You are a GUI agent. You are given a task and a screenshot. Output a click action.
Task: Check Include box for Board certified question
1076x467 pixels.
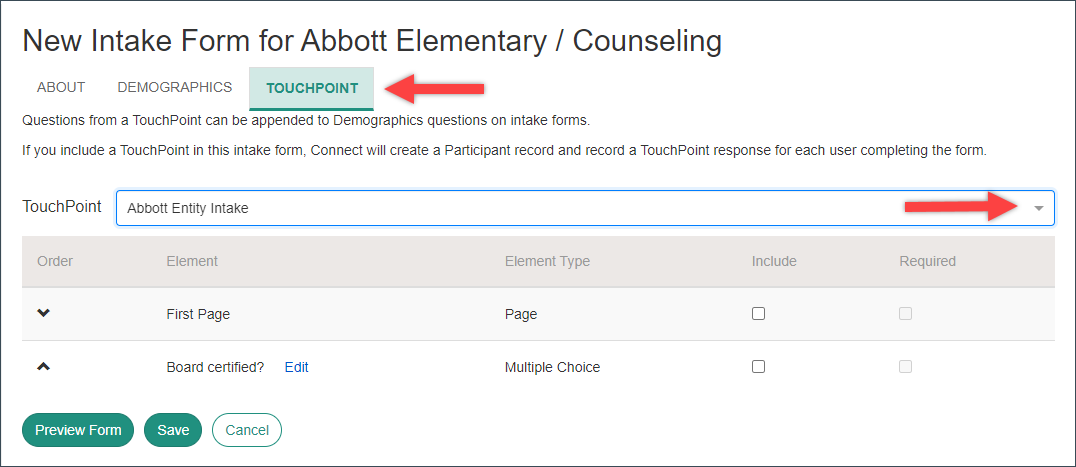(x=758, y=367)
